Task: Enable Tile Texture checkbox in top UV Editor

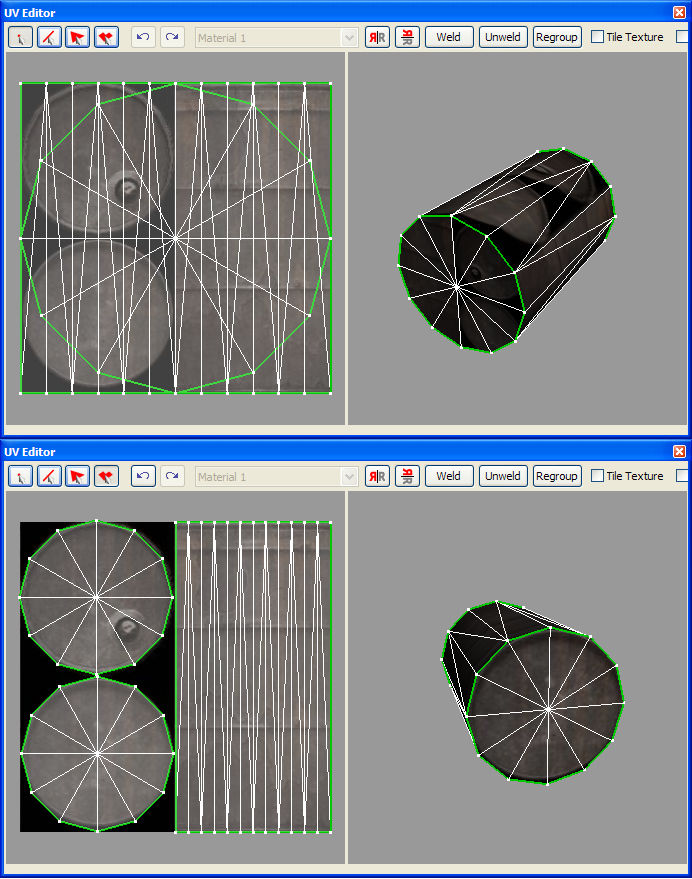Action: [598, 37]
